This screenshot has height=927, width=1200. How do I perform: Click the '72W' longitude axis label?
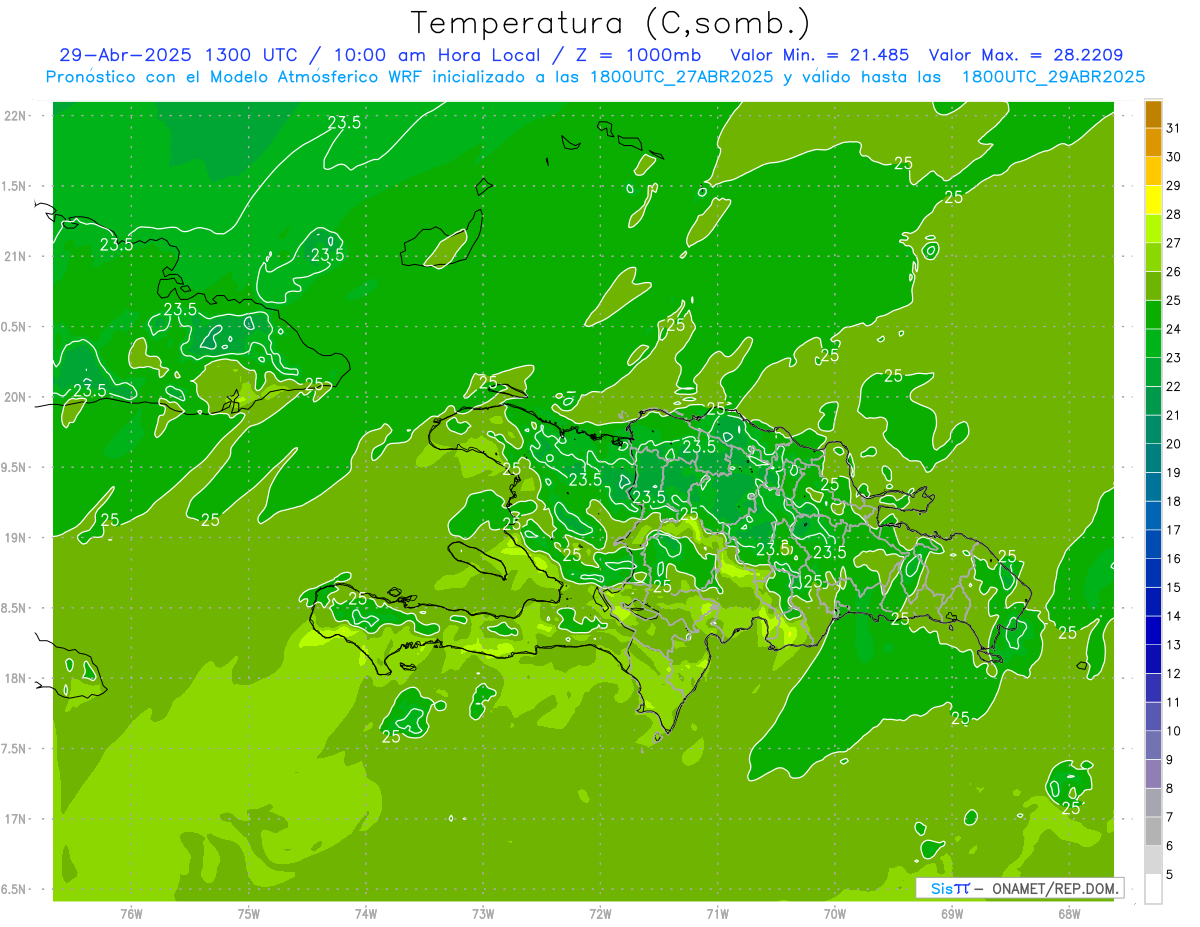(x=600, y=915)
